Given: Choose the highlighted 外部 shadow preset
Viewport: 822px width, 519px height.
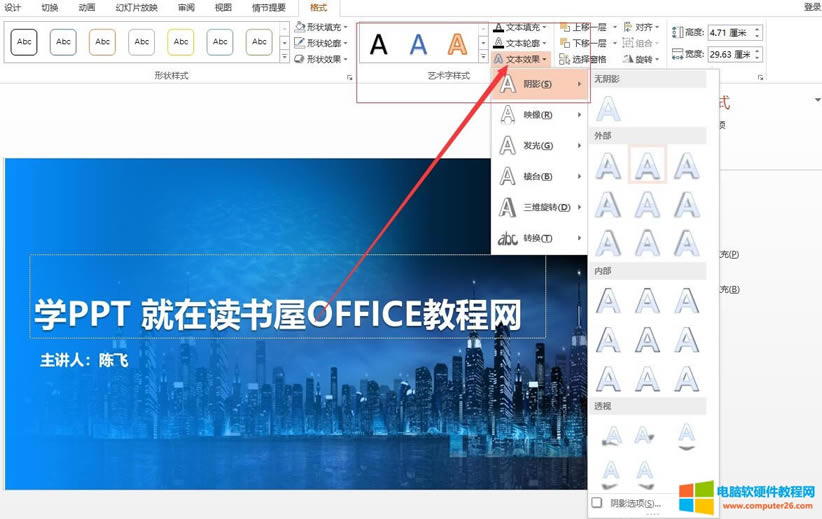Looking at the screenshot, I should 647,166.
